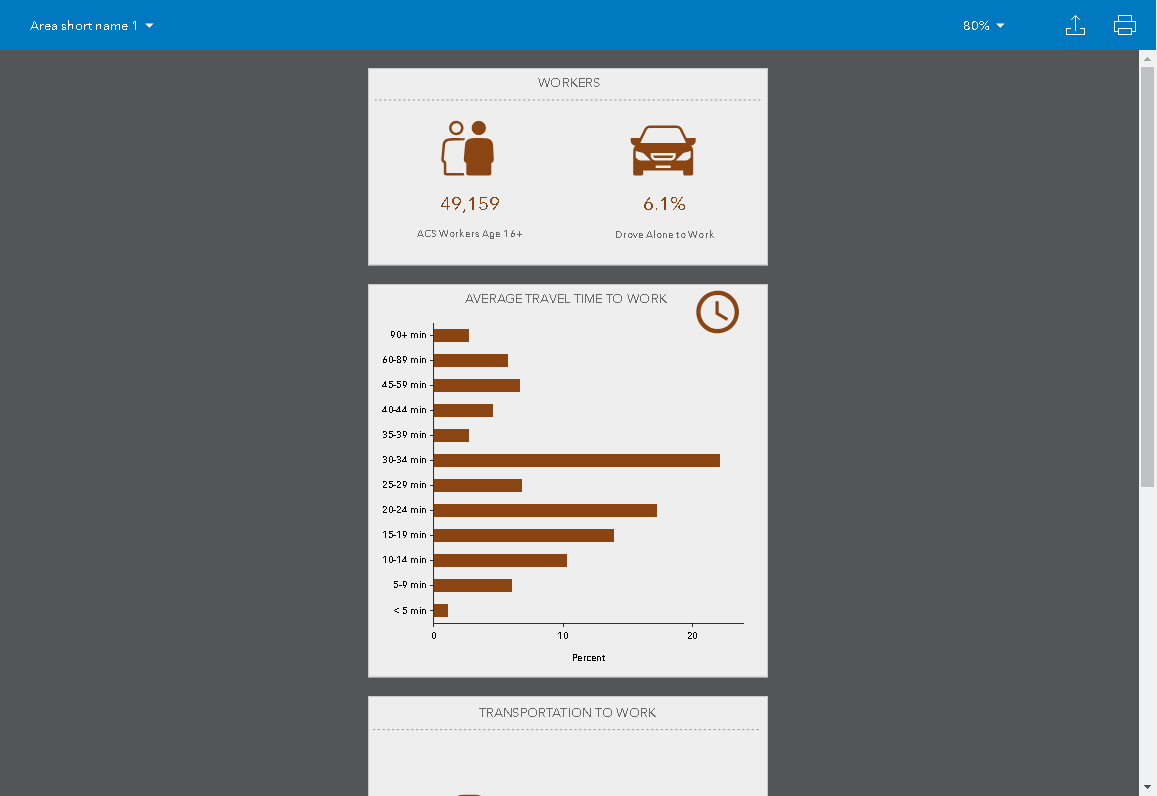Open the 80% zoom level dropdown

pyautogui.click(x=983, y=26)
